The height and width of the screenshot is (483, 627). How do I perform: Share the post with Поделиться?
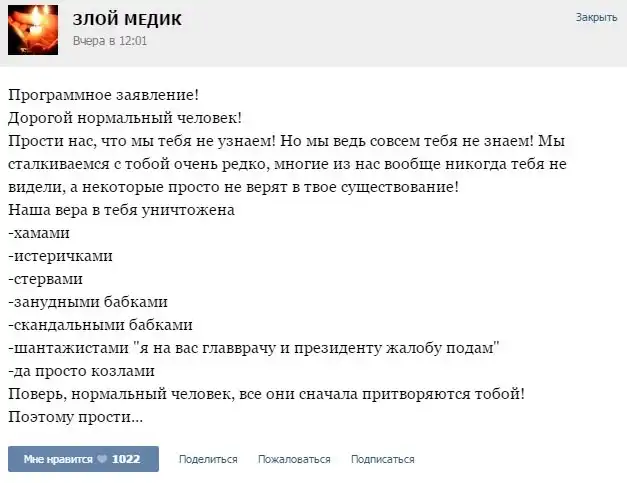(208, 459)
